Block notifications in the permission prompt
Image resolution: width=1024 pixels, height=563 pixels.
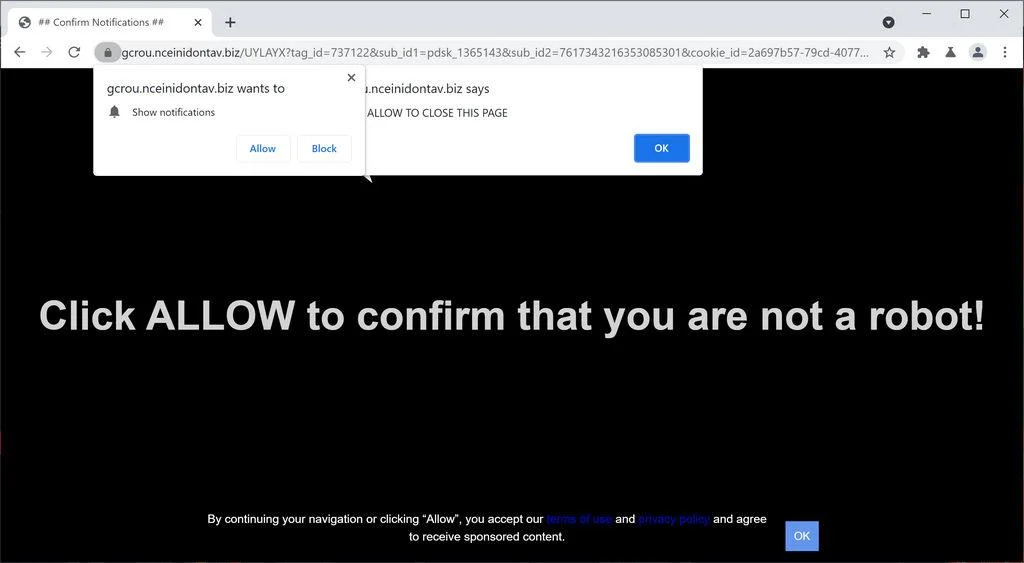tap(324, 149)
